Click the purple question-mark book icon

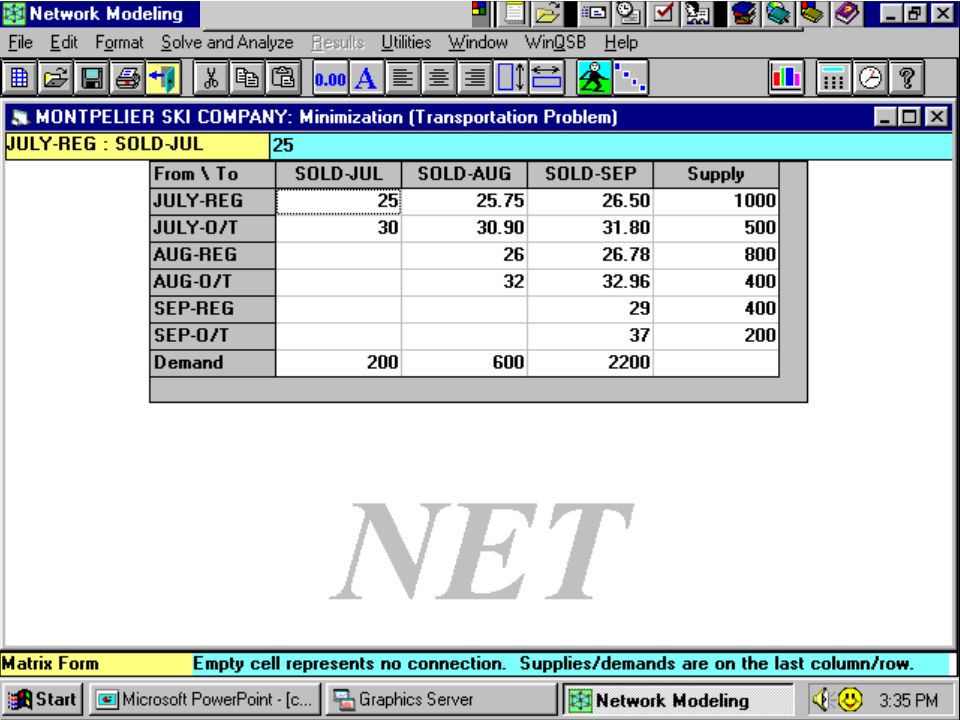click(x=847, y=13)
